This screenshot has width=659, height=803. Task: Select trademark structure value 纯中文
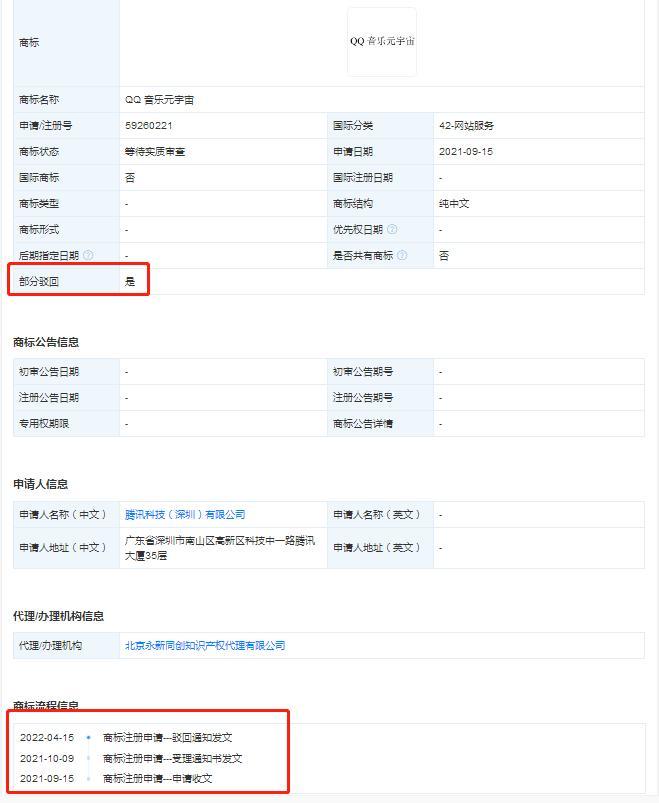click(454, 203)
